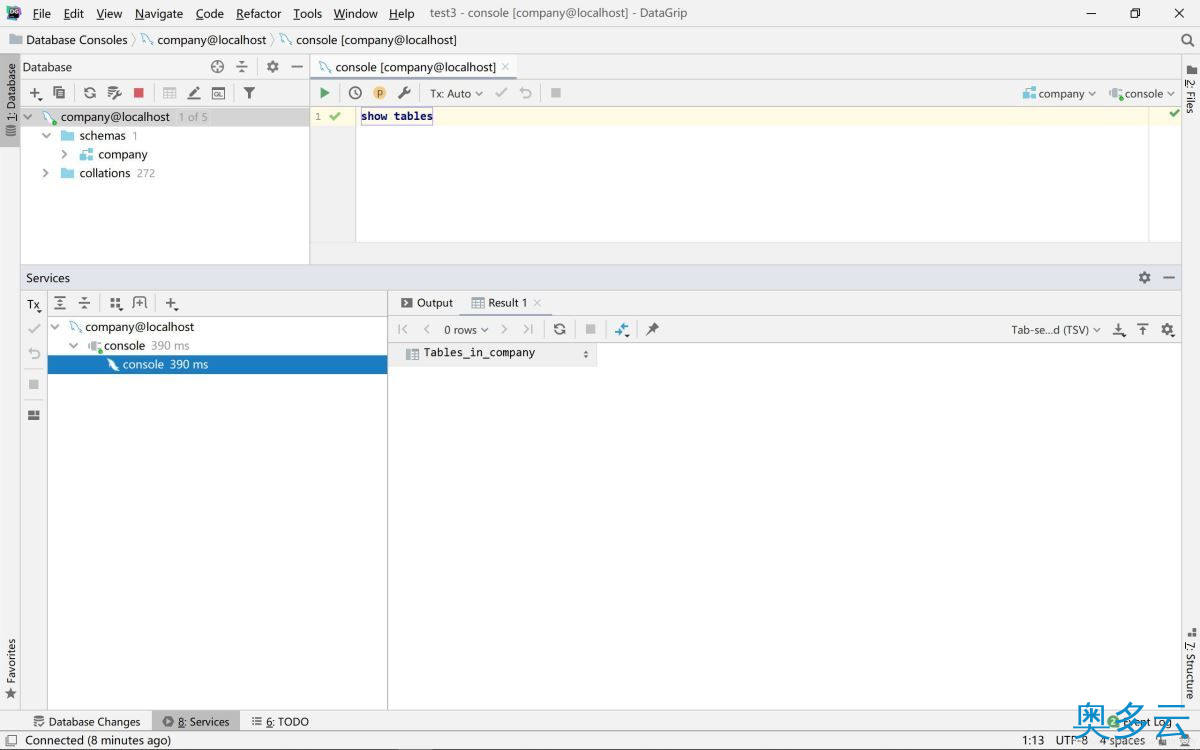Open the 0 rows page size dropdown
This screenshot has width=1200, height=750.
tap(466, 329)
